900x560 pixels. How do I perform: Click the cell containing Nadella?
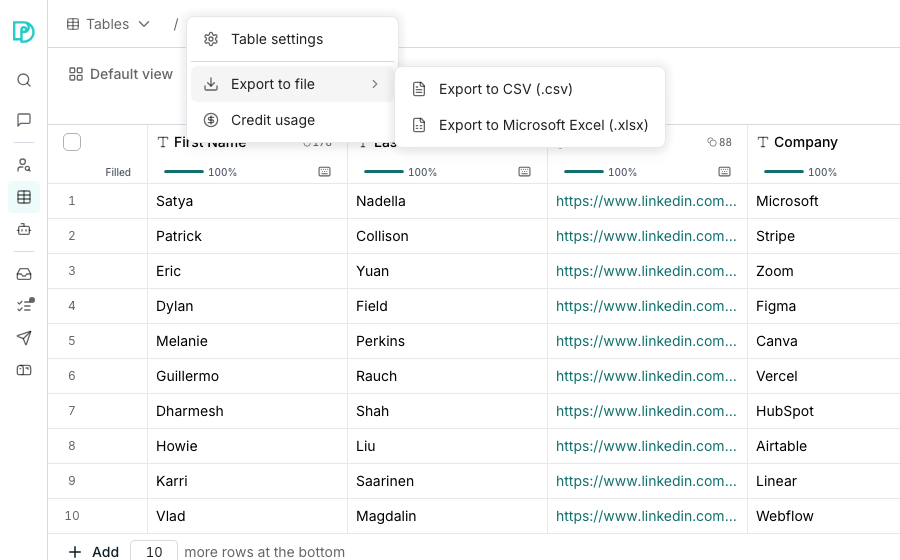pos(447,201)
